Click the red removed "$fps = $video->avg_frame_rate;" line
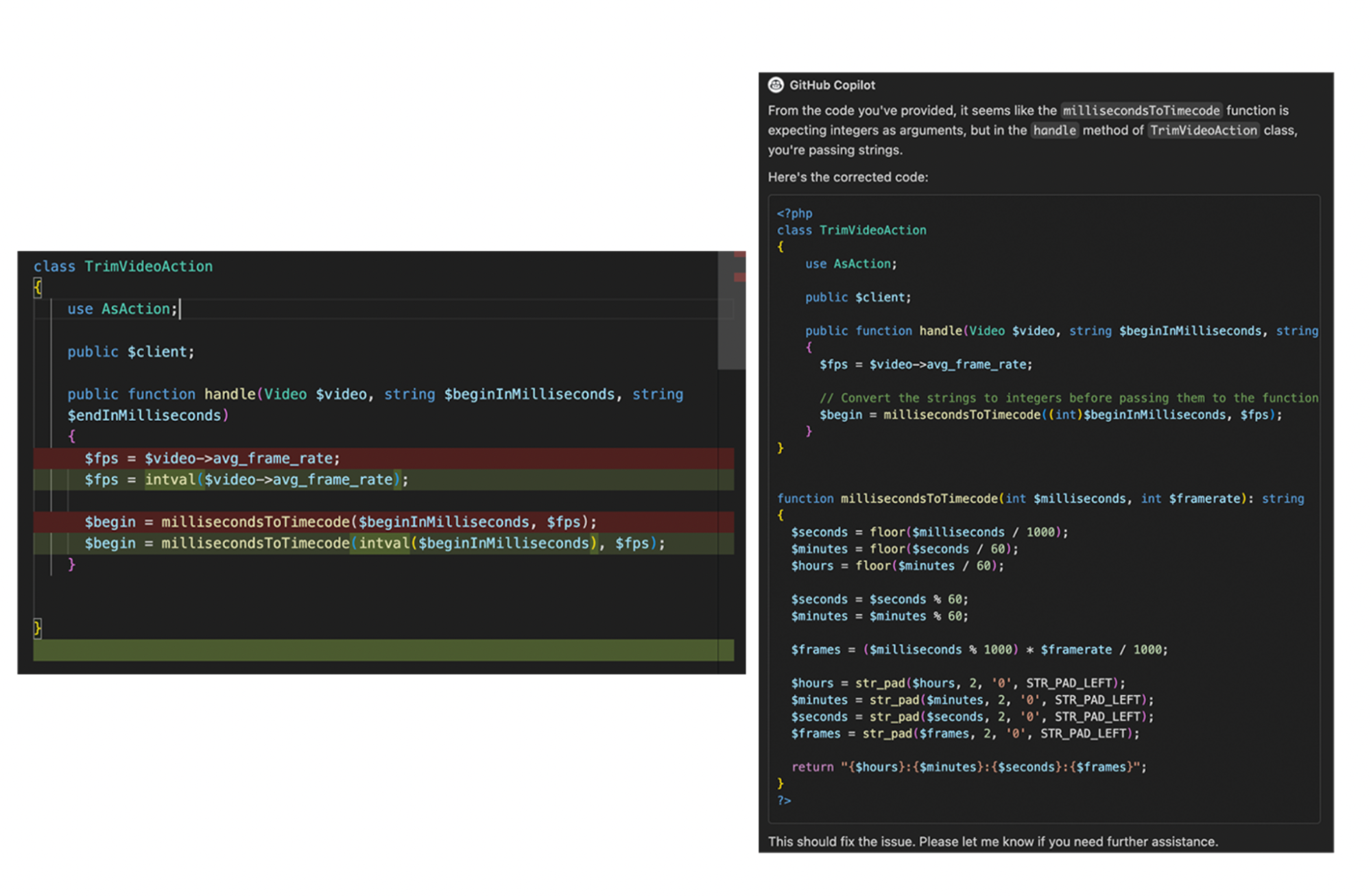The width and height of the screenshot is (1371, 896). pyautogui.click(x=383, y=458)
